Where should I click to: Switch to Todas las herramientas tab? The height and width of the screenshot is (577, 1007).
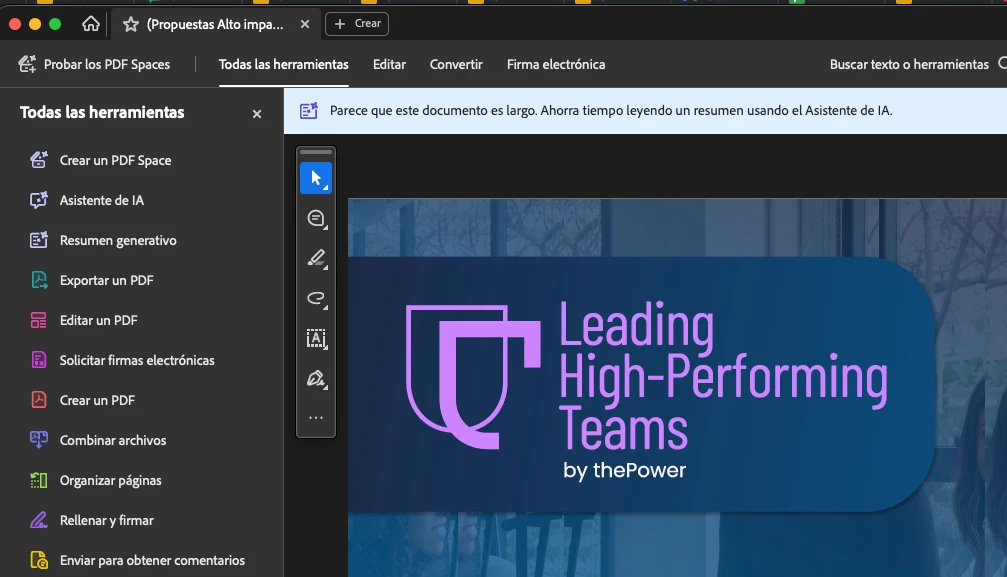tap(283, 64)
